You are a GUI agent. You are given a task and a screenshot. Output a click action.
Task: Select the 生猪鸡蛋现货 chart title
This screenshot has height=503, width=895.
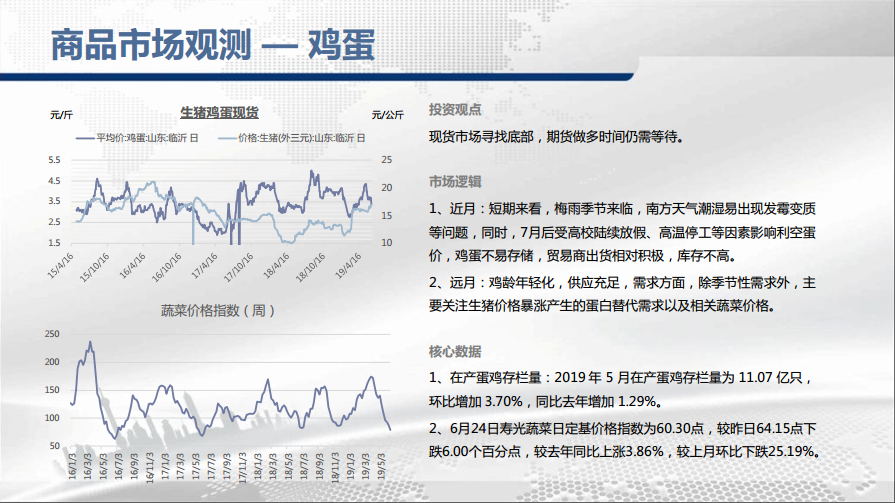click(218, 113)
